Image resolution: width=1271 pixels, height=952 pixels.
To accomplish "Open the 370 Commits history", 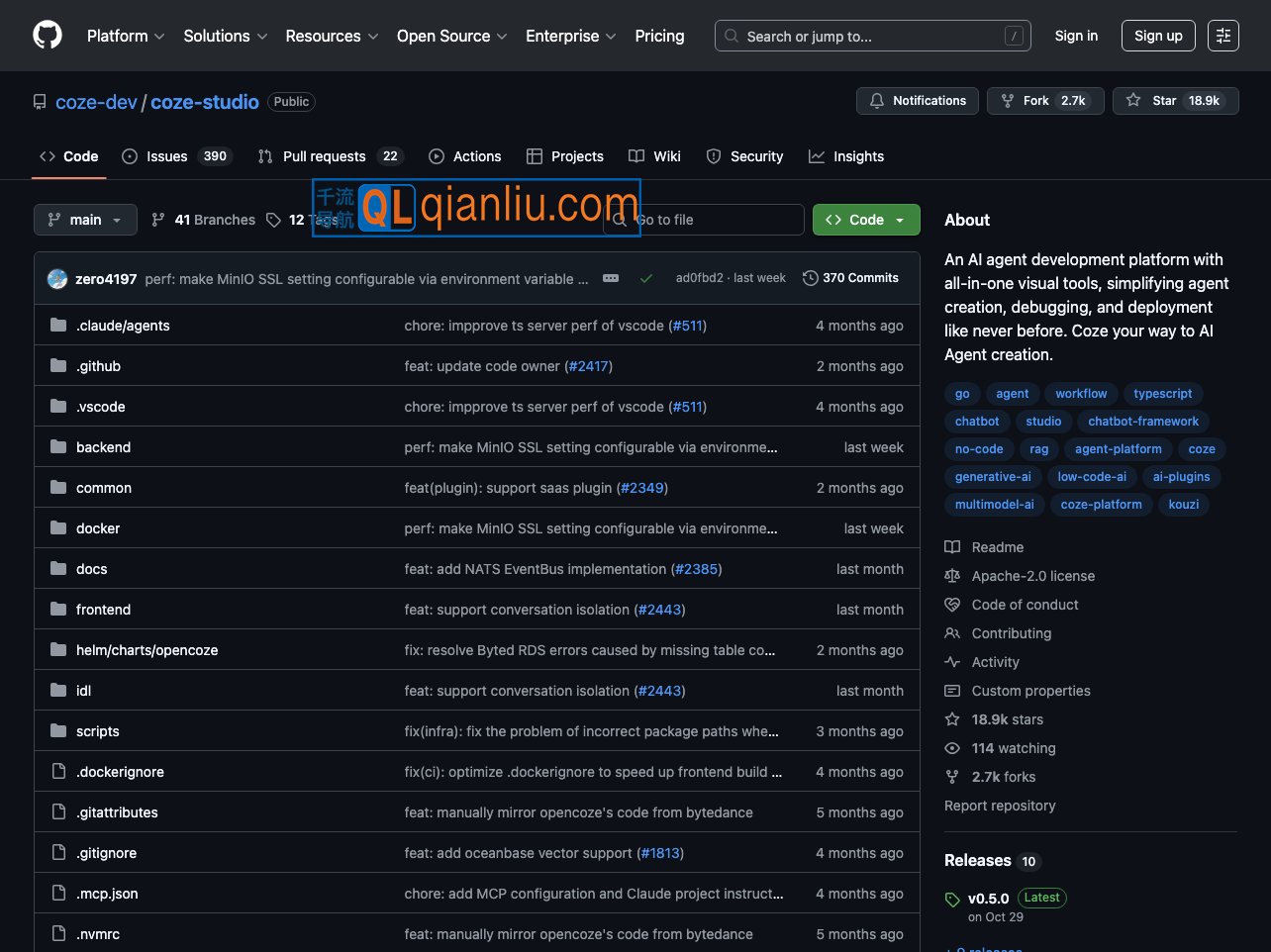I will 850,278.
